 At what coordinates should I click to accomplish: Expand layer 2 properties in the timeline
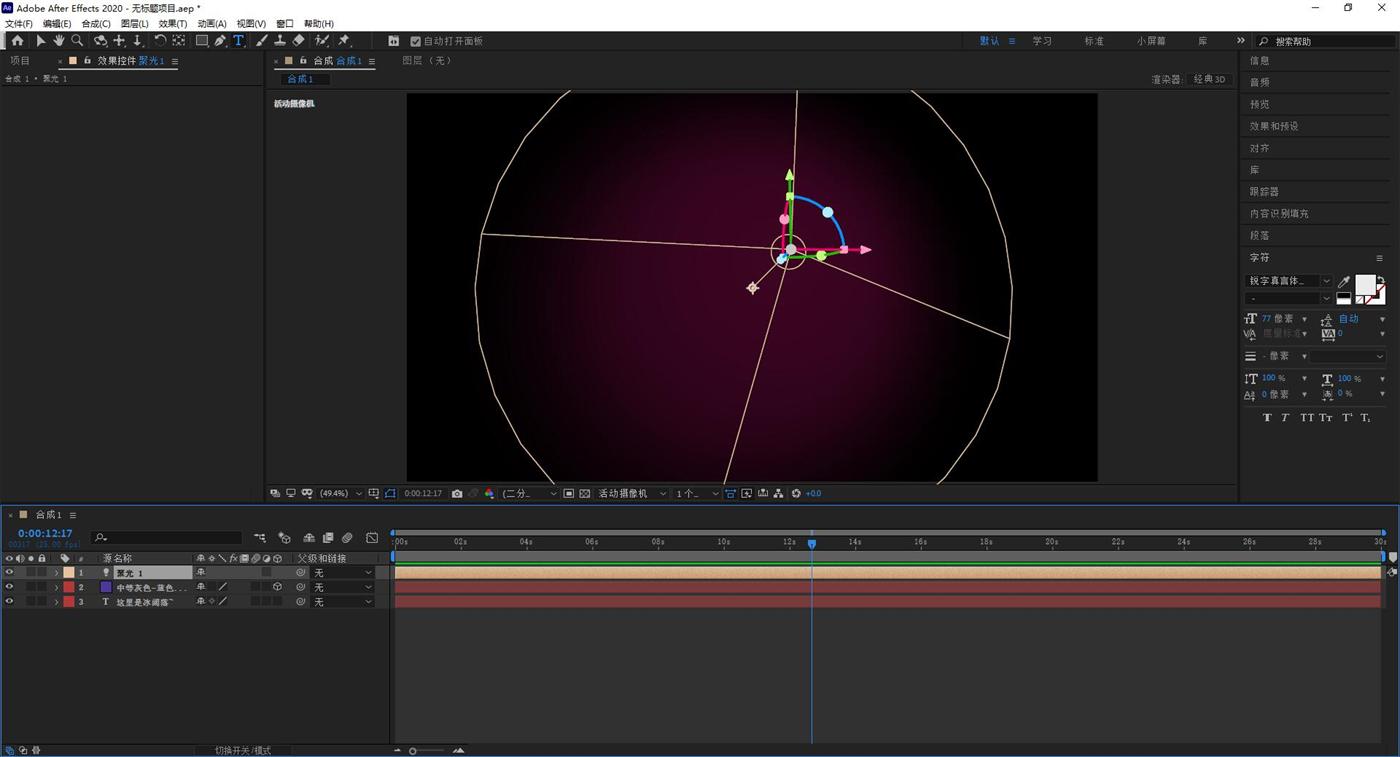point(56,588)
